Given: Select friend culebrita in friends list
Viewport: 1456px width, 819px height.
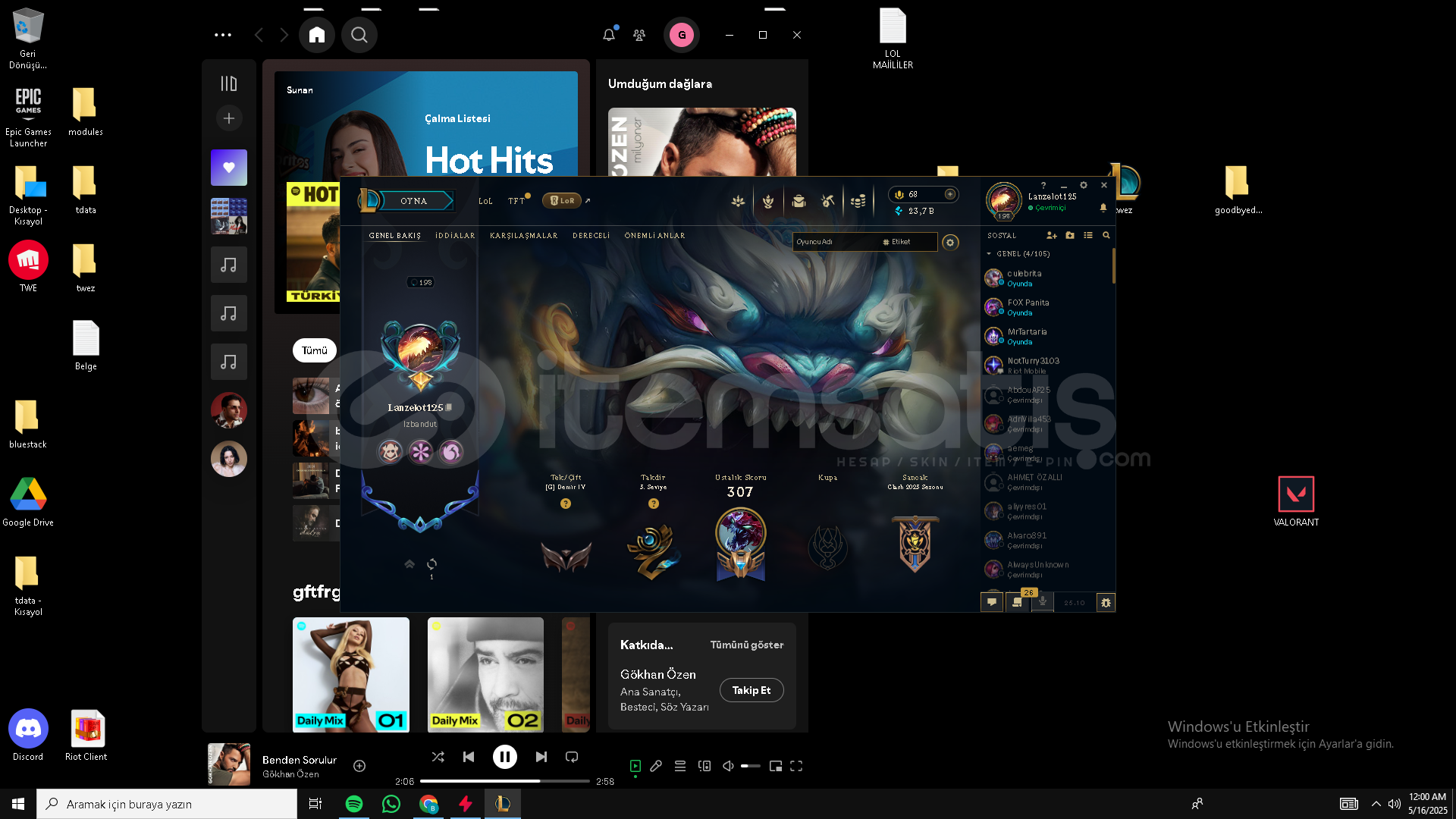Looking at the screenshot, I should pos(1046,278).
